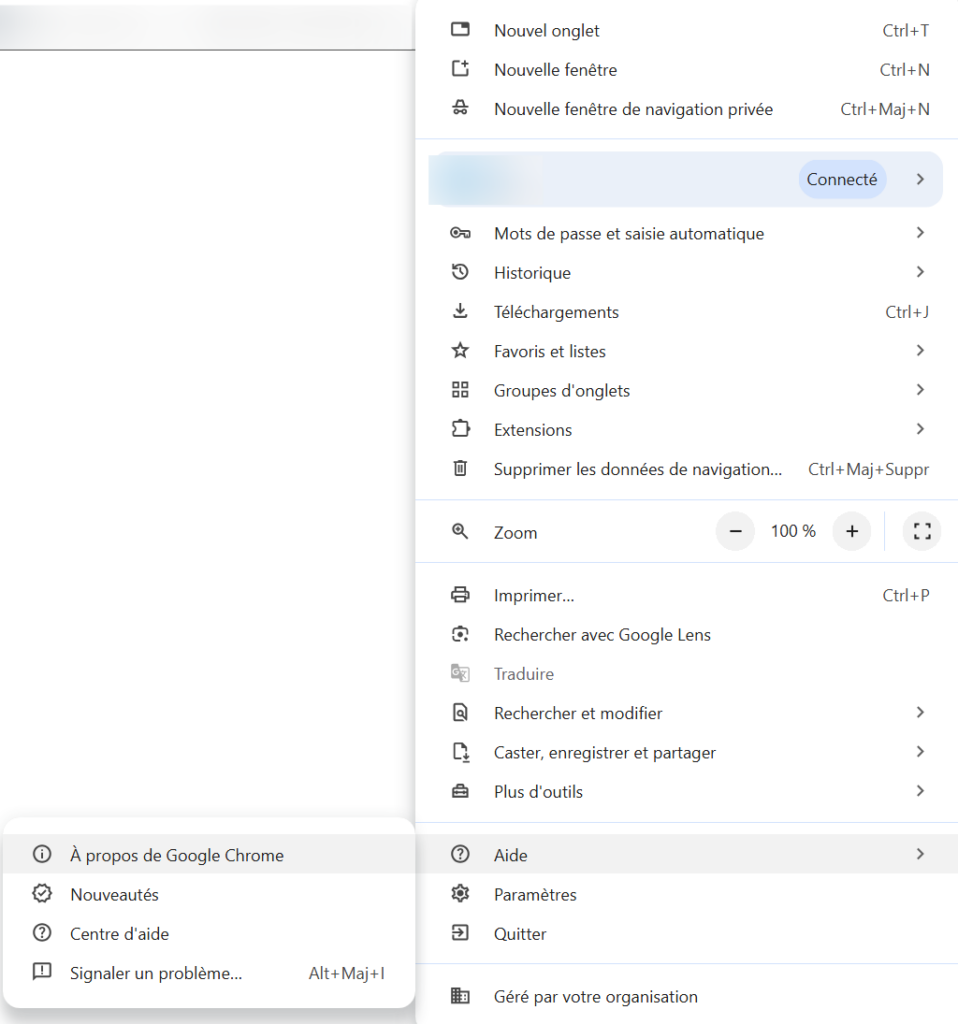The width and height of the screenshot is (958, 1024).
Task: Toggle full screen mode button
Action: click(922, 532)
